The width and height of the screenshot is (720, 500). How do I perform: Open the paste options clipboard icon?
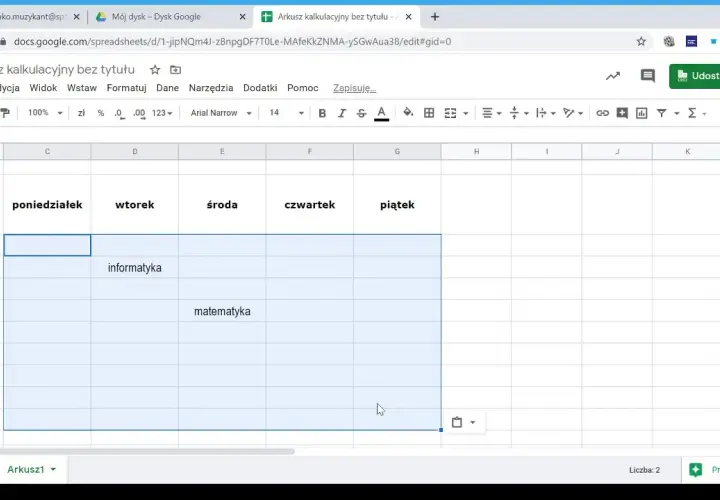point(456,422)
